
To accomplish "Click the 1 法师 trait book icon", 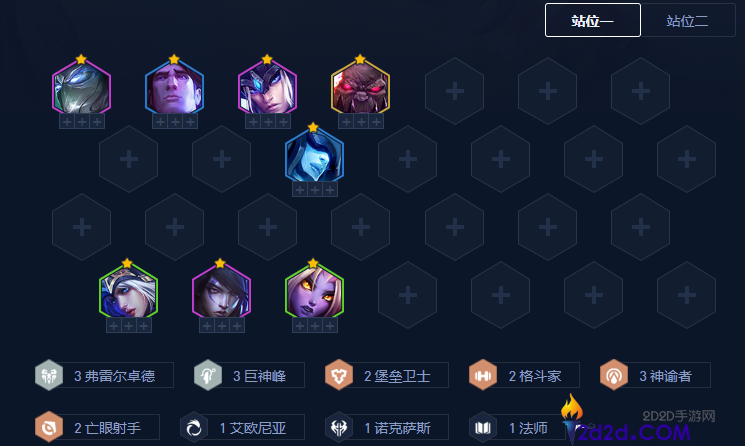I will pos(483,427).
